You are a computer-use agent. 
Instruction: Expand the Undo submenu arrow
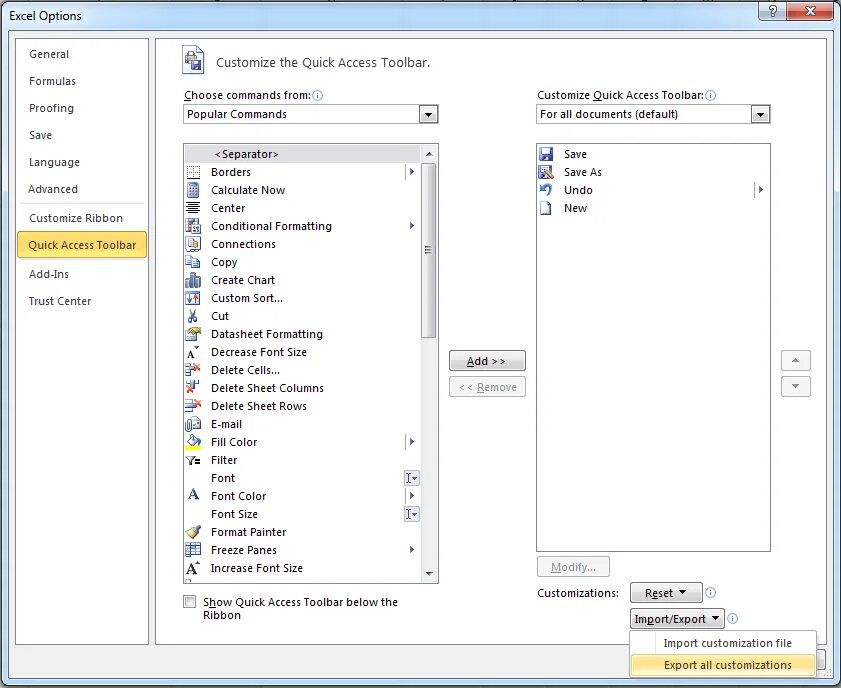tap(760, 190)
